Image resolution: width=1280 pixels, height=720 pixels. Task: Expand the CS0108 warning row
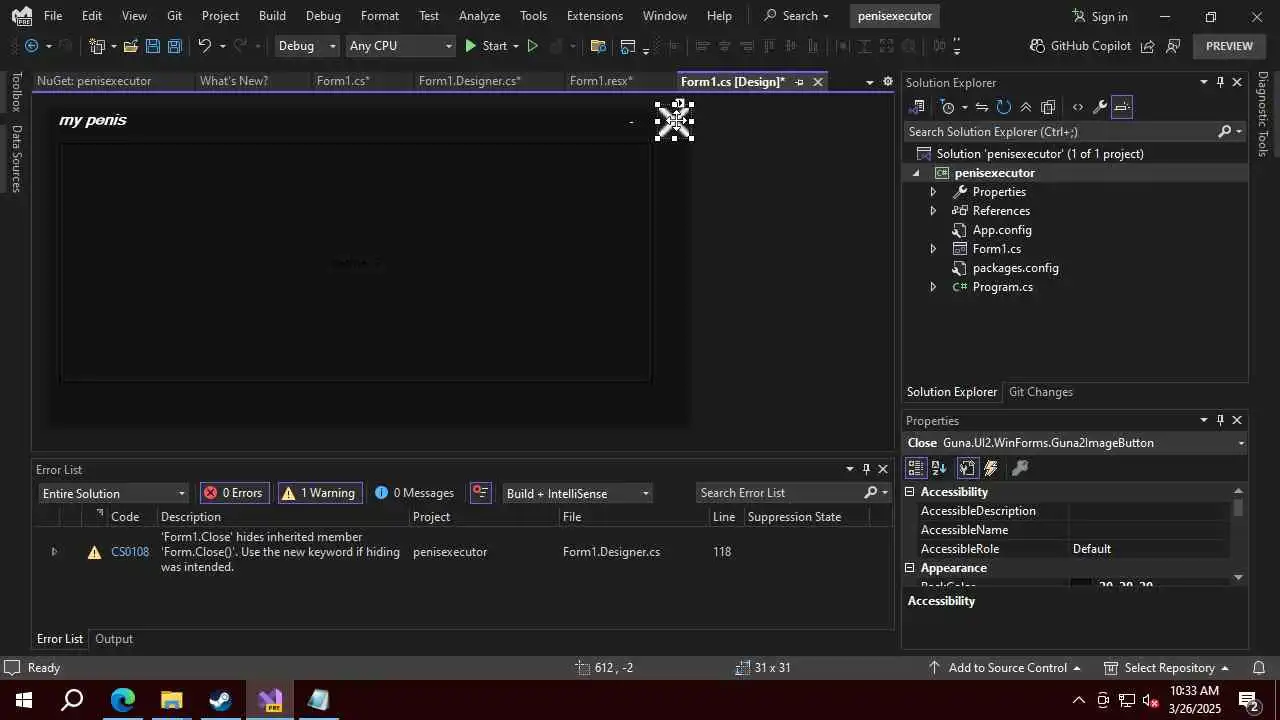coord(54,552)
